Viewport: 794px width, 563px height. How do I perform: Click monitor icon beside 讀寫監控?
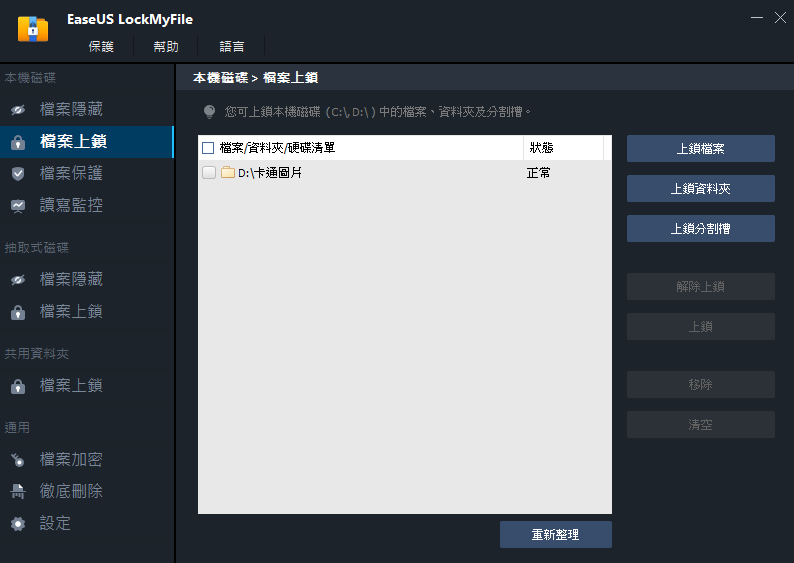(x=18, y=206)
